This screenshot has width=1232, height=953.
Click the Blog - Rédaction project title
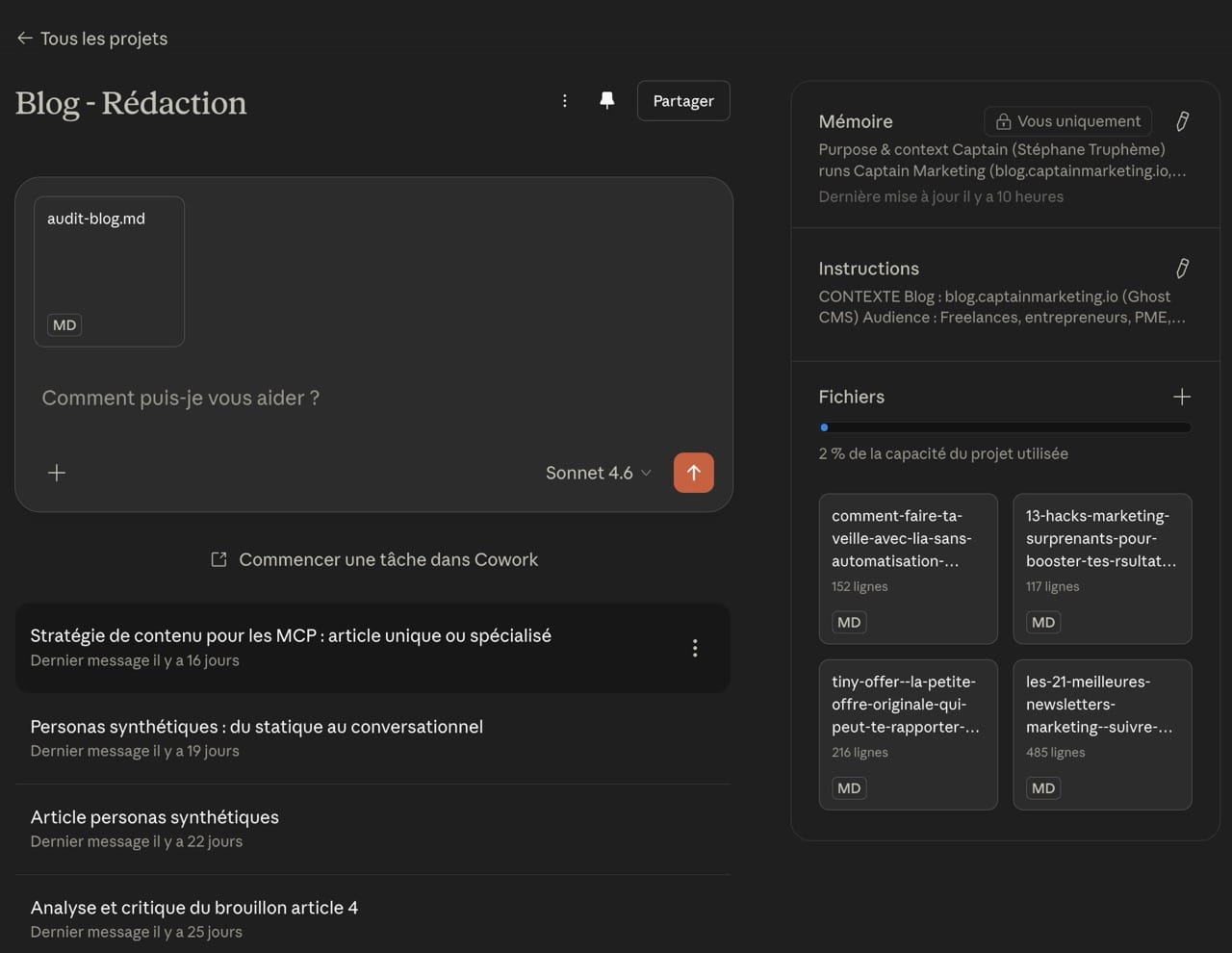click(x=131, y=103)
